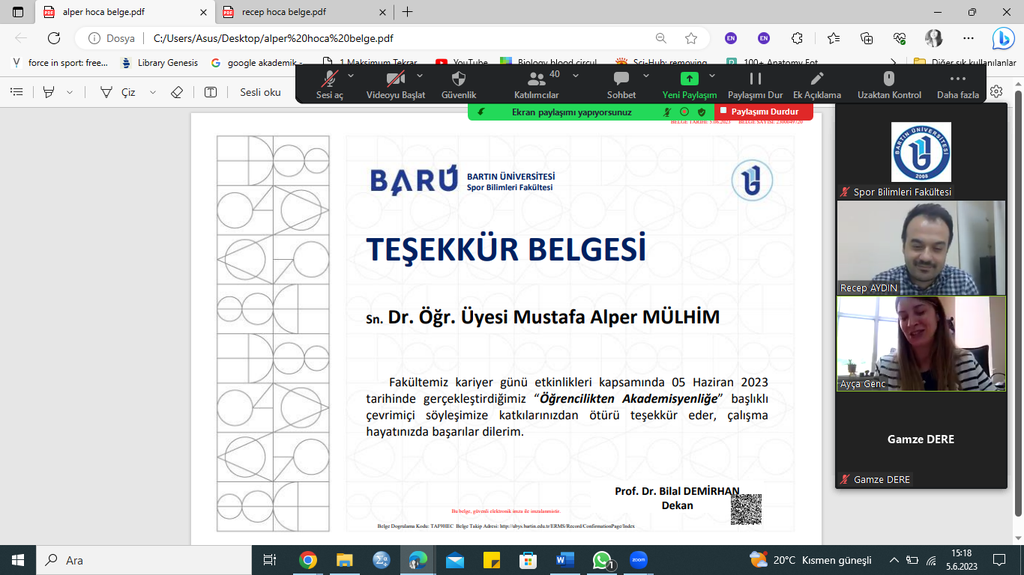Viewport: 1024px width, 575px height.
Task: Click the red Paylaşımı Durdur button
Action: pos(757,112)
